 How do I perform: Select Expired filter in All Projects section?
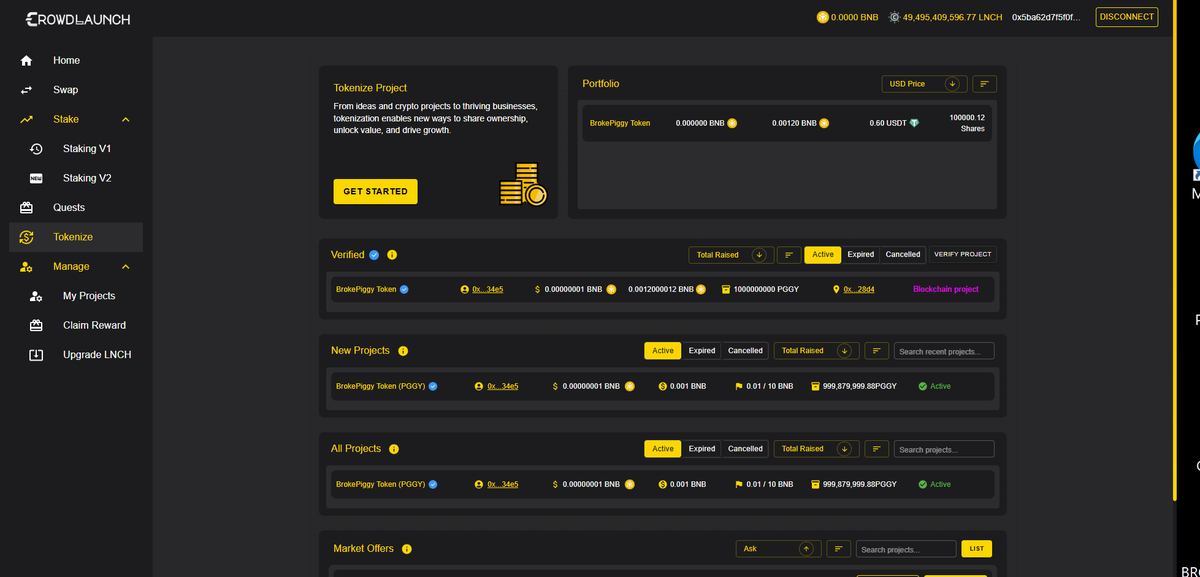tap(702, 449)
